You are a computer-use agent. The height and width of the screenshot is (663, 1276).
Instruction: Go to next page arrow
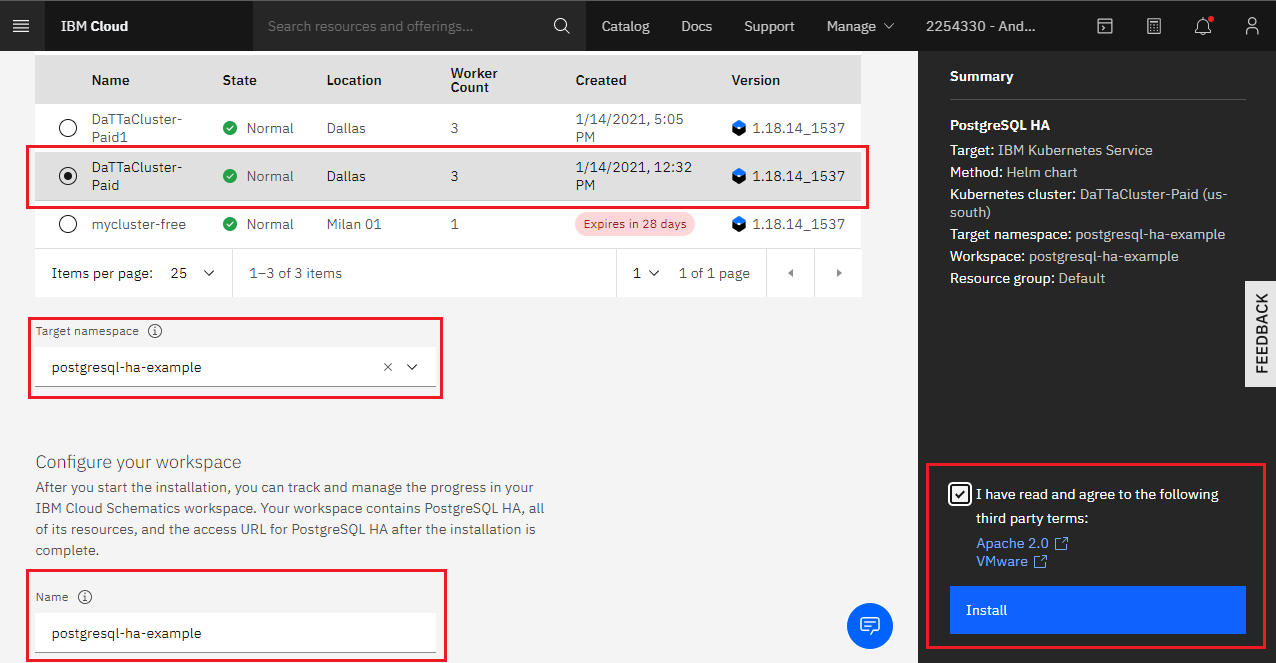pyautogui.click(x=838, y=273)
